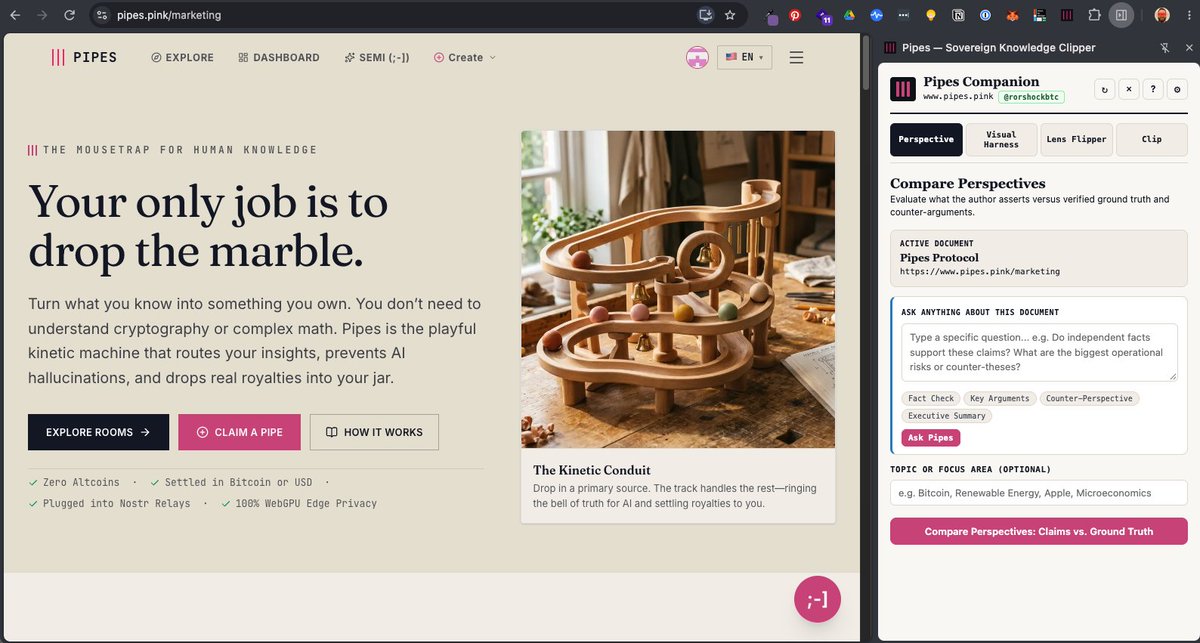This screenshot has width=1200, height=643.
Task: Select the Executive Summary chip
Action: click(947, 415)
